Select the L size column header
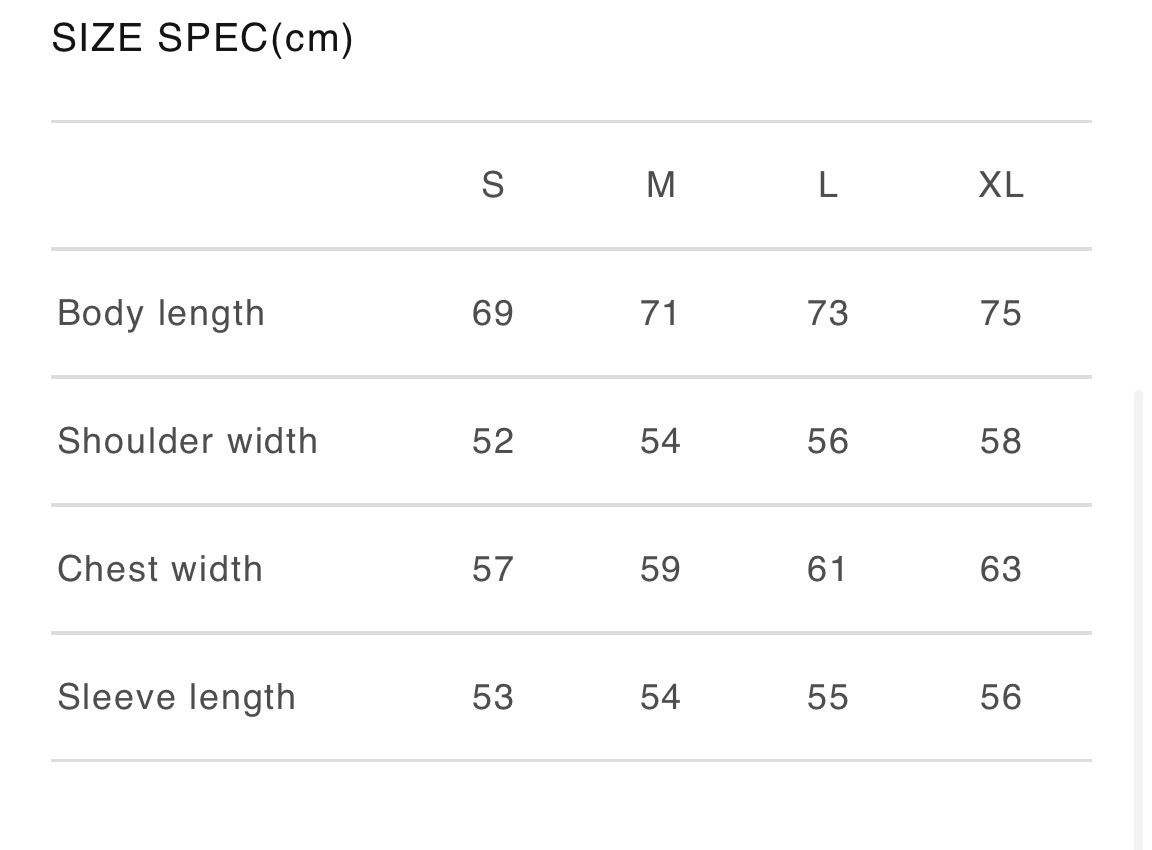1152x850 pixels. tap(828, 185)
